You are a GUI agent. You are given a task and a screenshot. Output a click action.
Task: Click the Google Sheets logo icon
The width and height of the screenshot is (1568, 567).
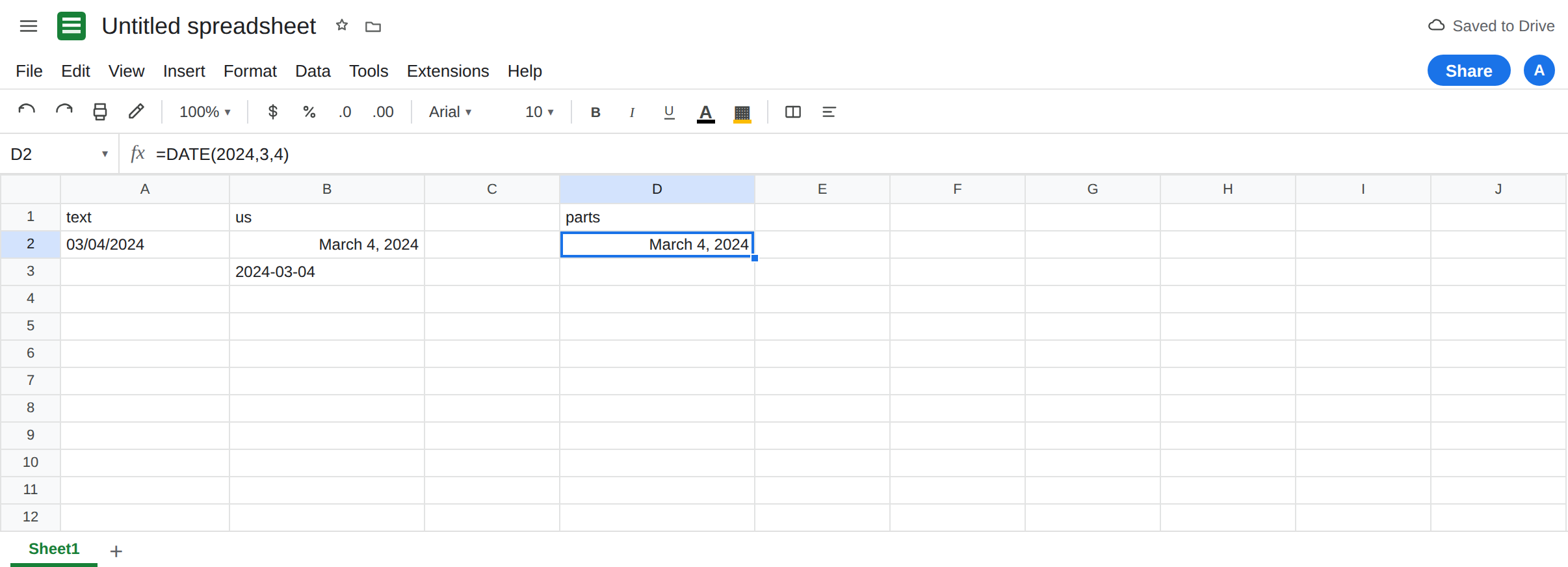click(72, 26)
